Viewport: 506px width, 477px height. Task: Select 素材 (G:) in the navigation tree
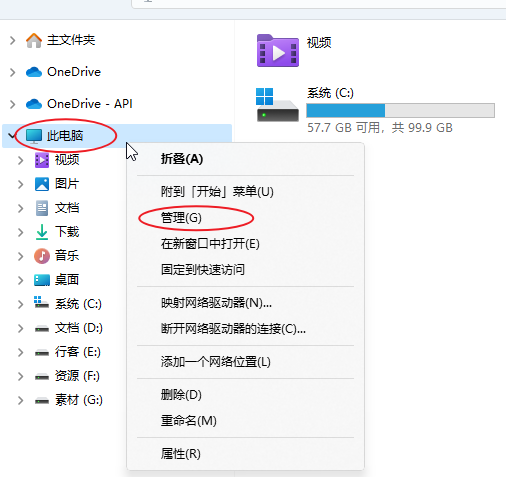[79, 400]
